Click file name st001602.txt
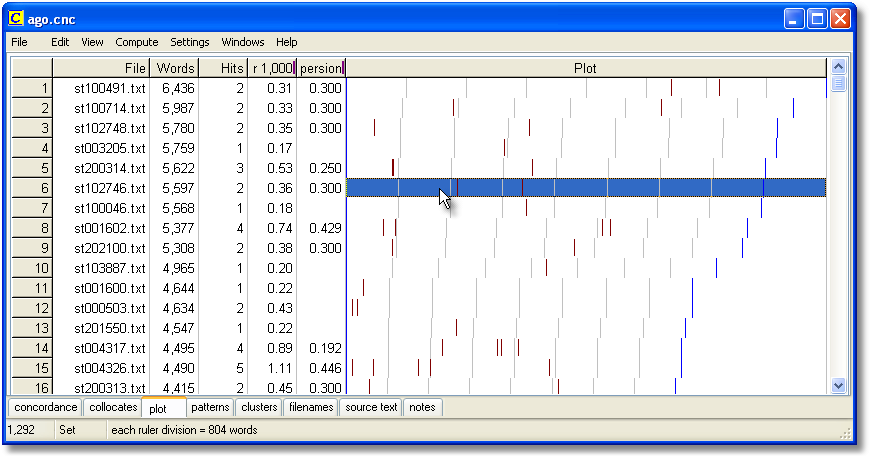The height and width of the screenshot is (459, 871). 109,228
